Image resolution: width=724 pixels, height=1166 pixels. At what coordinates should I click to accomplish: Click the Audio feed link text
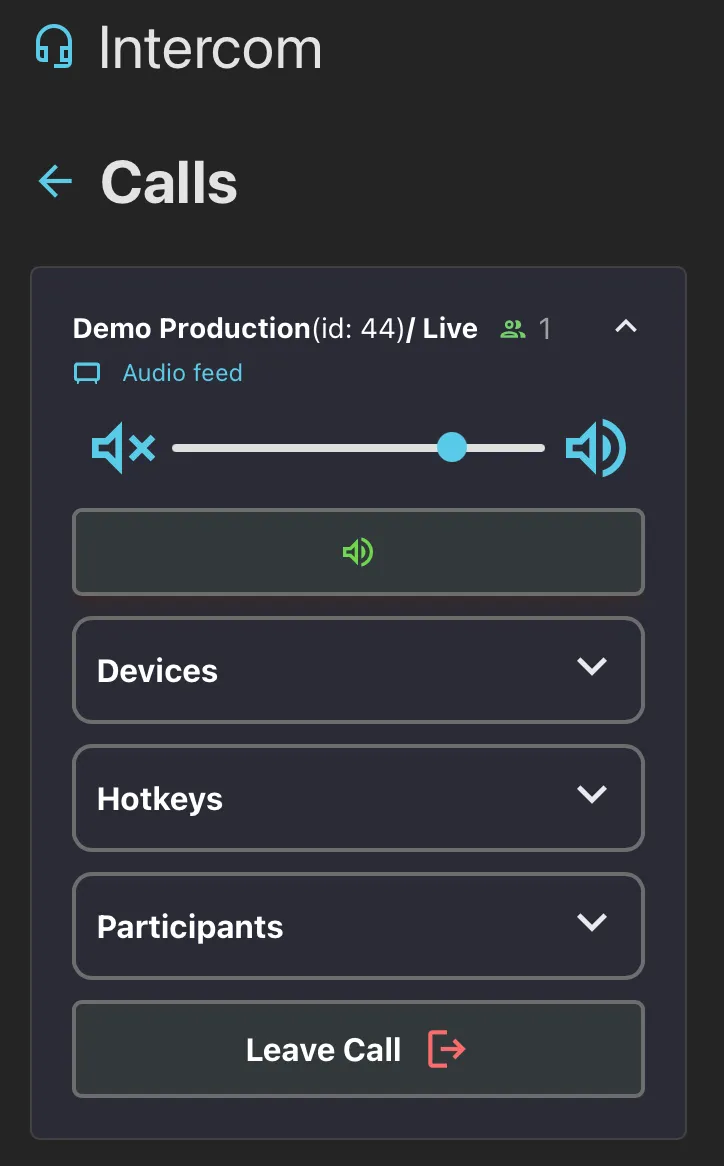[182, 374]
